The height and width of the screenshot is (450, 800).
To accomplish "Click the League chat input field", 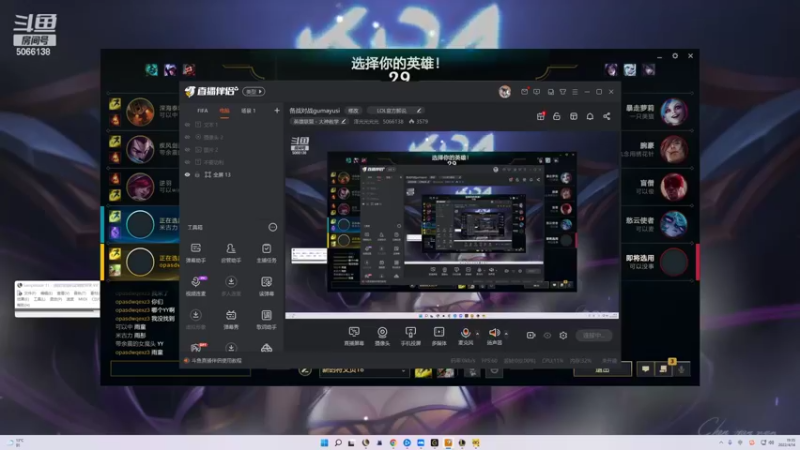I will 180,368.
